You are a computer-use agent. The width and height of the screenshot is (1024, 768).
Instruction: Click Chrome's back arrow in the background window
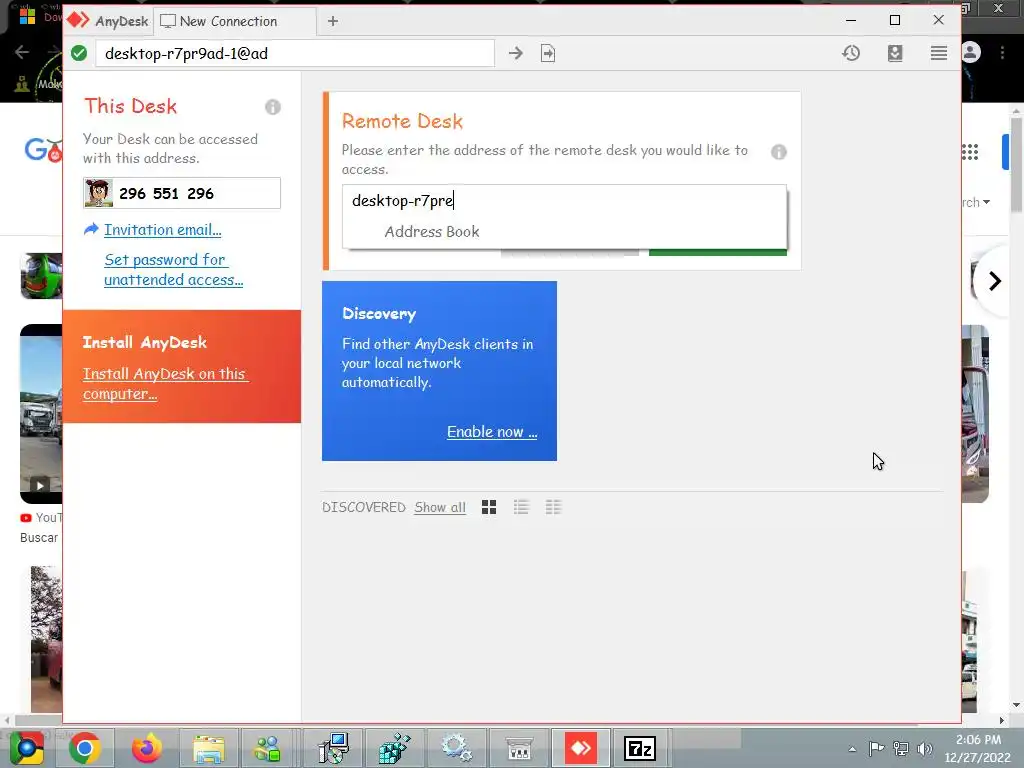tap(22, 52)
